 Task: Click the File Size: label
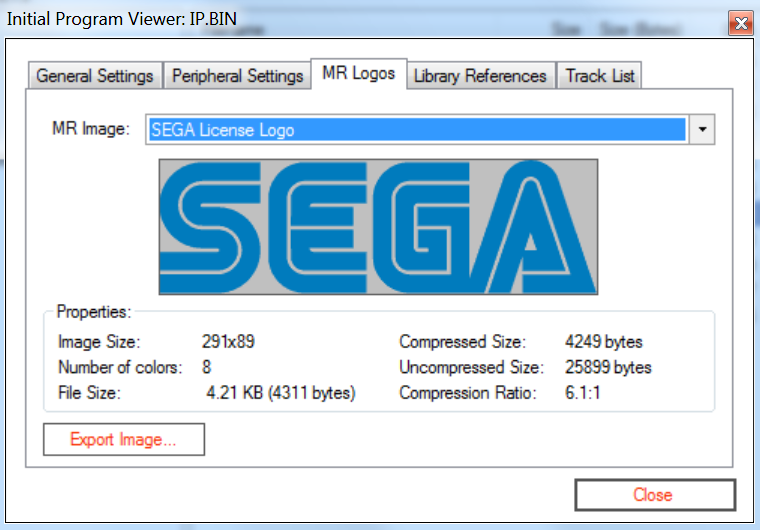click(x=90, y=392)
